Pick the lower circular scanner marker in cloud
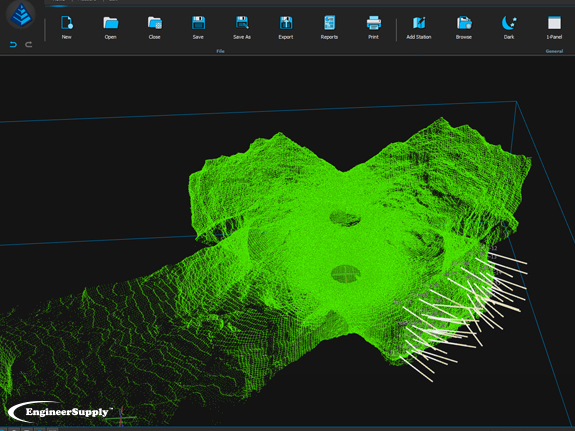The image size is (575, 431). [345, 274]
